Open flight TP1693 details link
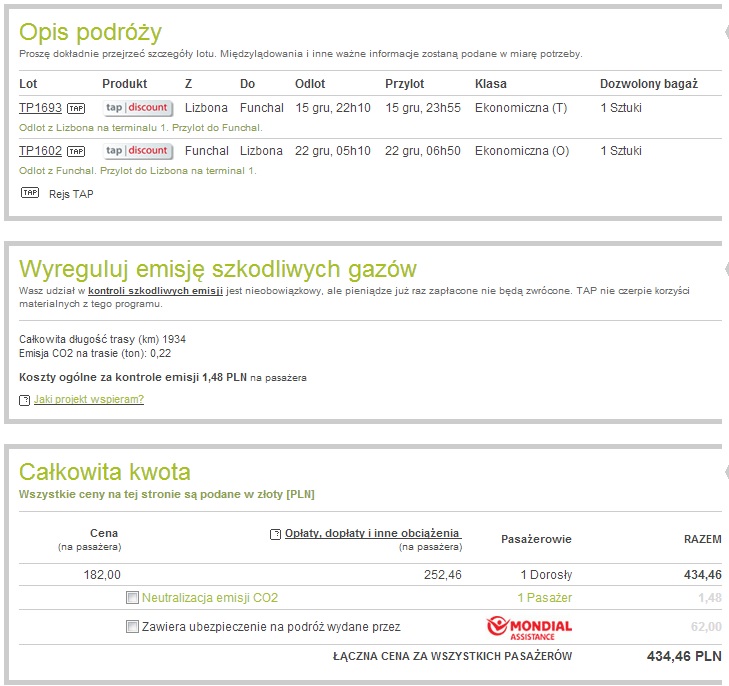Viewport: 729px width, 686px height. (x=40, y=108)
